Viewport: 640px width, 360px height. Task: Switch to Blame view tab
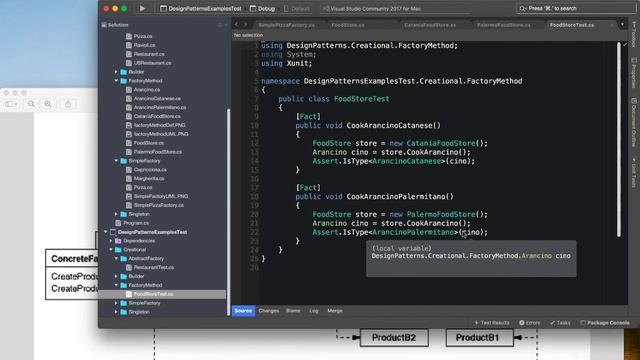click(x=293, y=311)
